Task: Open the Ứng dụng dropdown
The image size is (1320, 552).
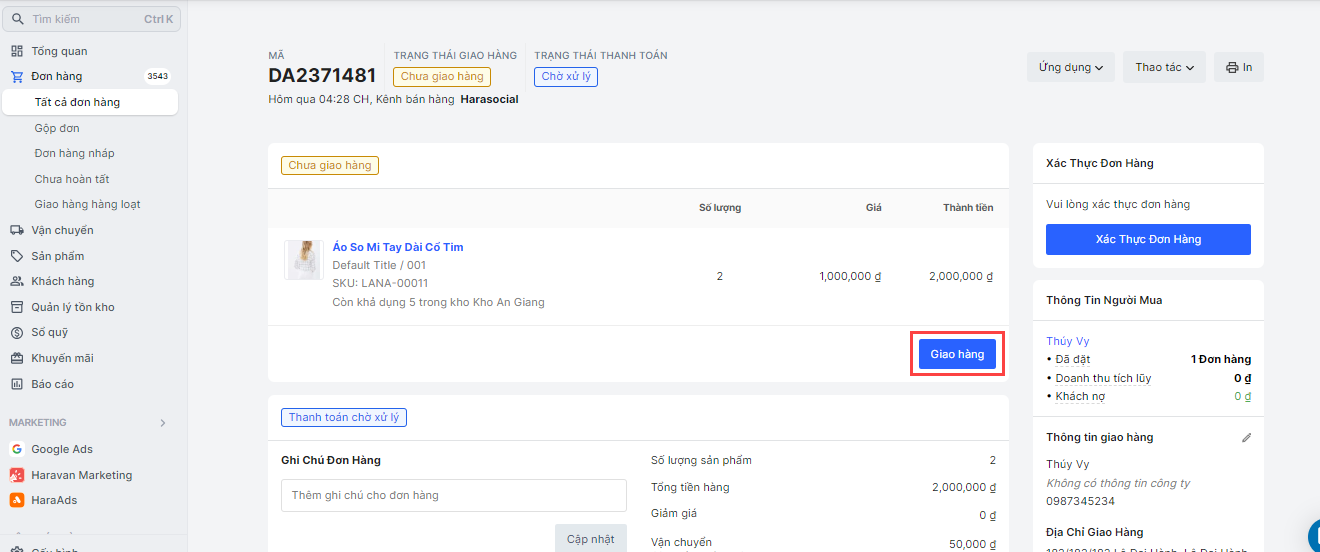Action: 1071,67
